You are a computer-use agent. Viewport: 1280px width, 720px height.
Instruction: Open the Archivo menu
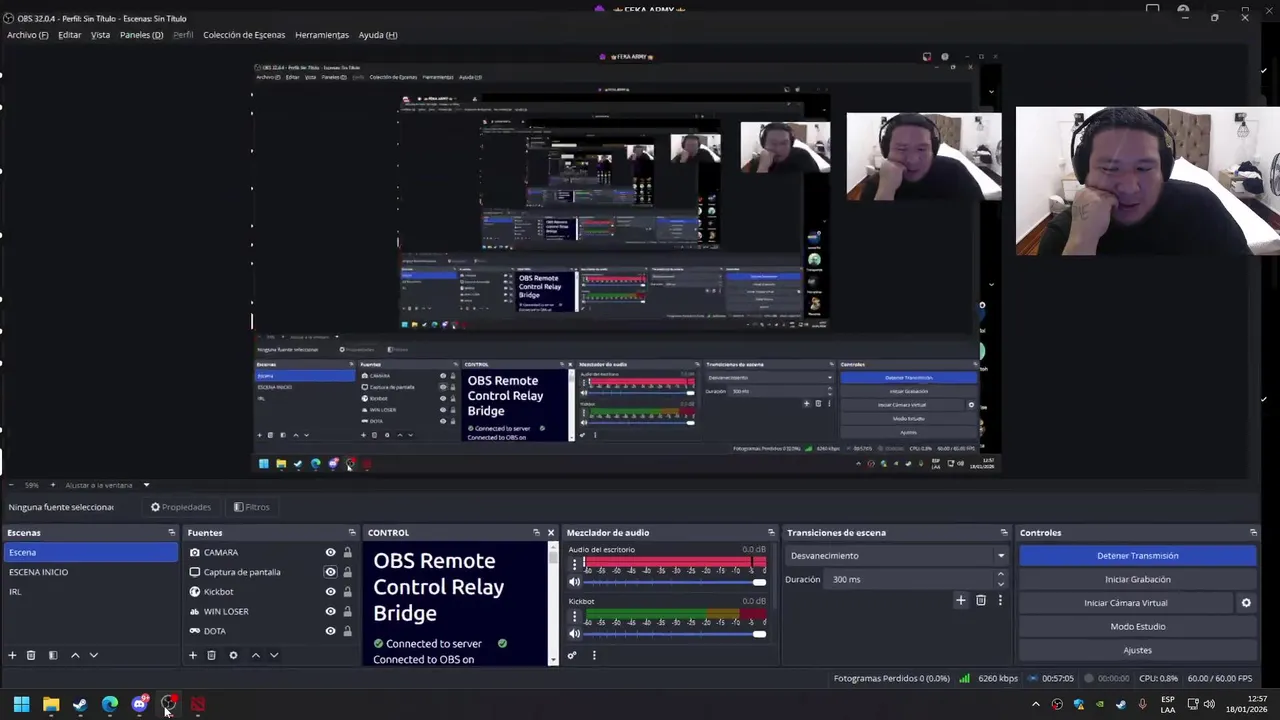coord(28,35)
